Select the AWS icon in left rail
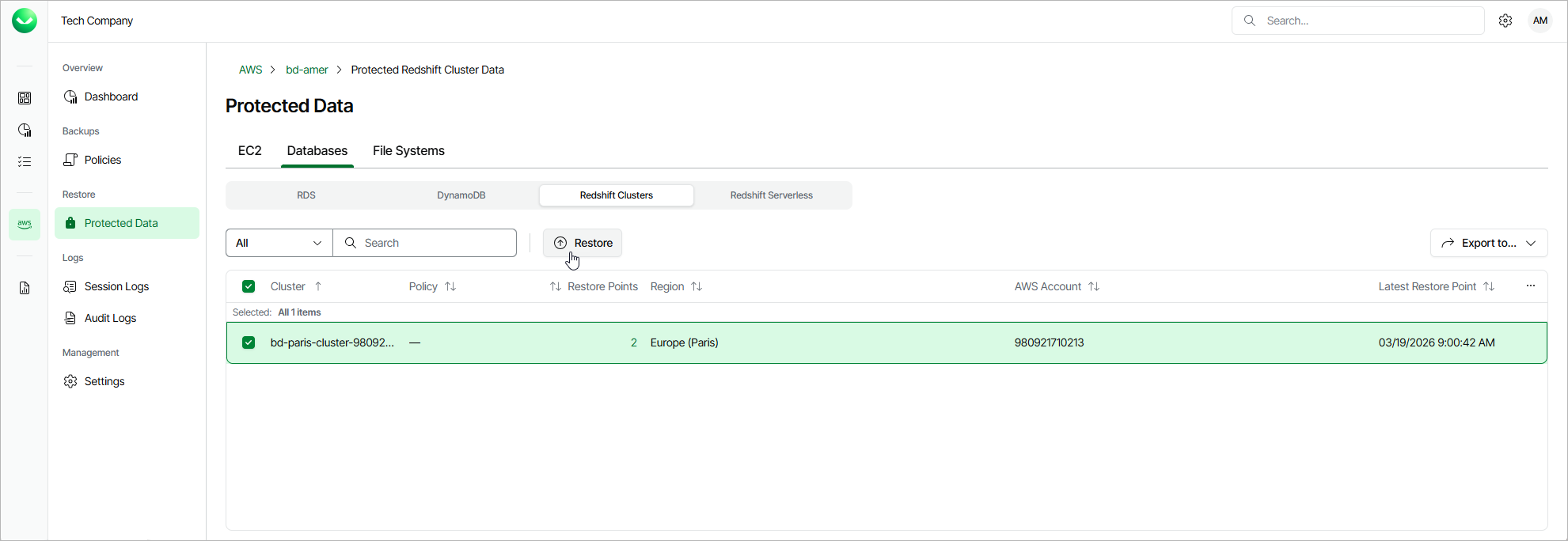Screen dimensions: 1568x541 coord(25,224)
